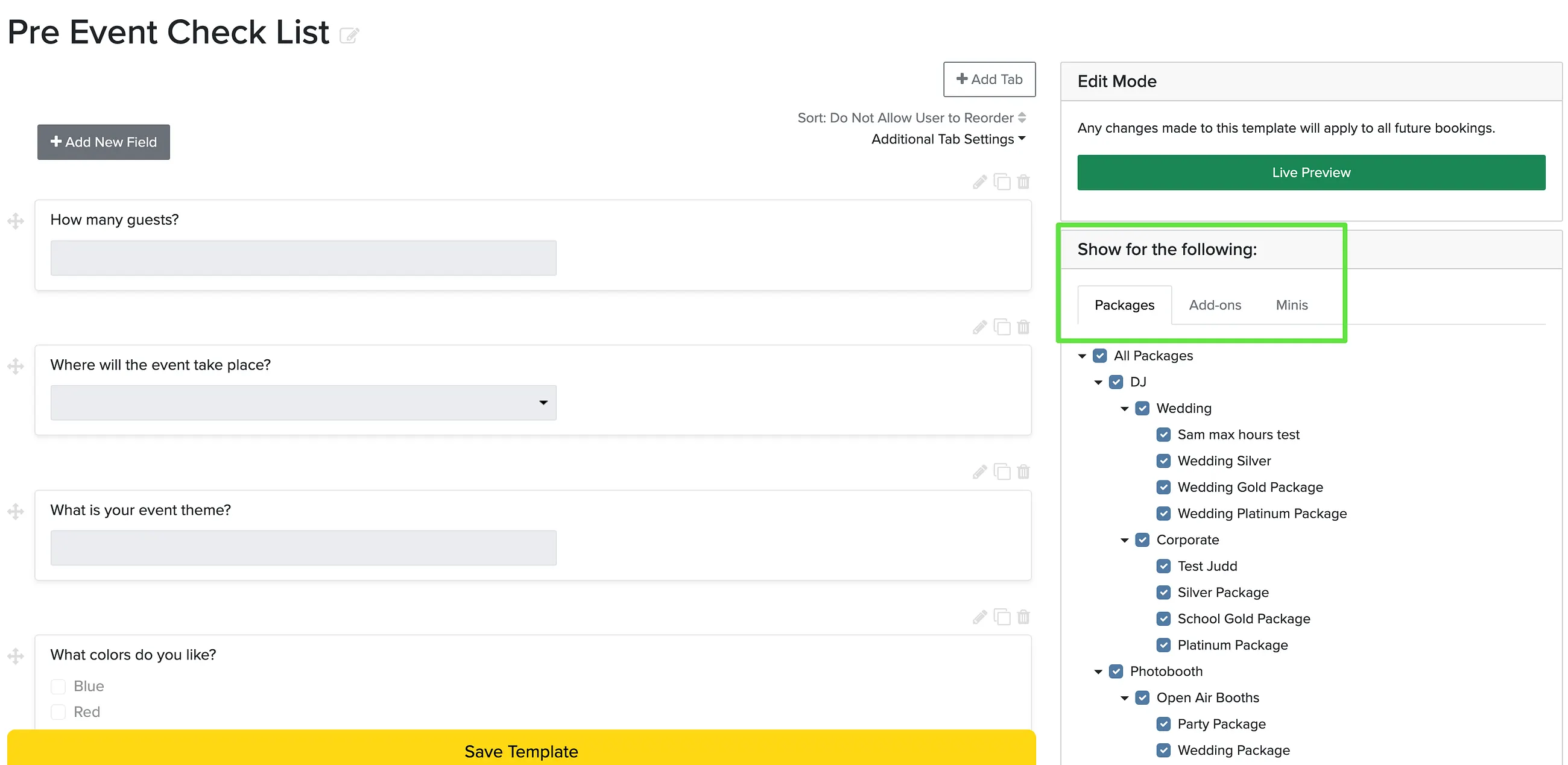
Task: Switch to the Add-ons tab
Action: (x=1215, y=305)
